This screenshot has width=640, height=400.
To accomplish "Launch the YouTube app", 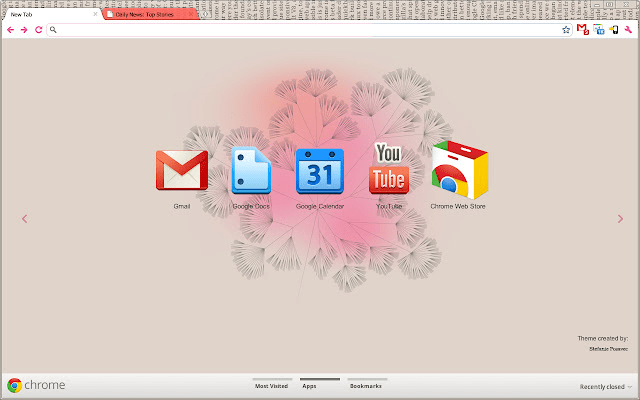I will (388, 169).
